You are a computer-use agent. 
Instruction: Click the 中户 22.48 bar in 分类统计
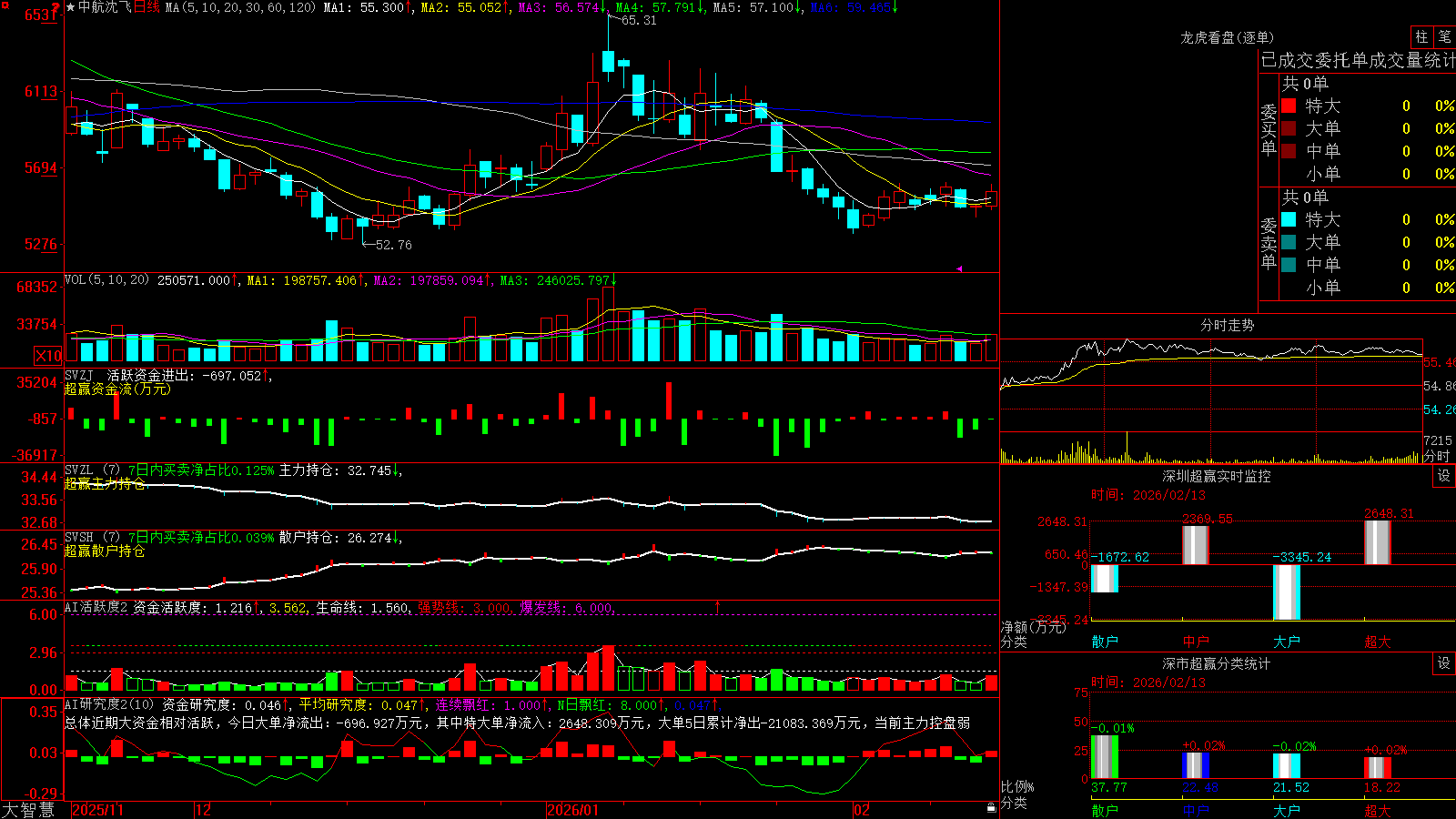pyautogui.click(x=1196, y=765)
